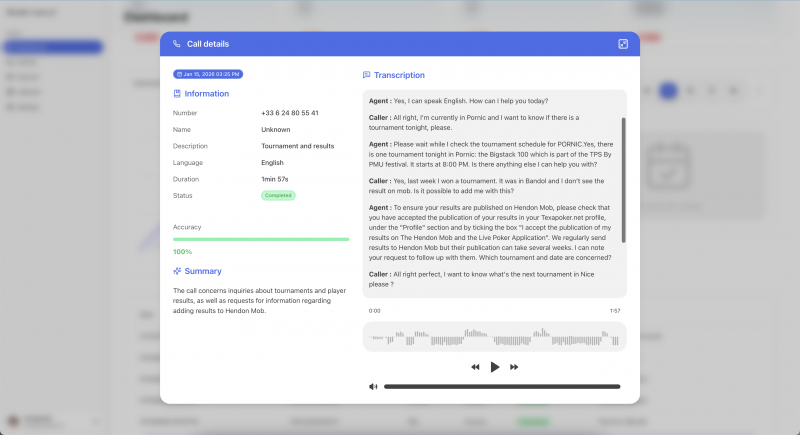Click the Name value Unknown
Screen dimensions: 800x435
[x=276, y=130]
